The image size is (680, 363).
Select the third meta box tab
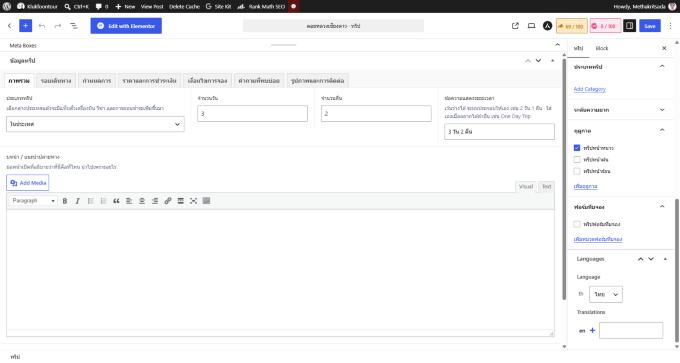click(97, 81)
